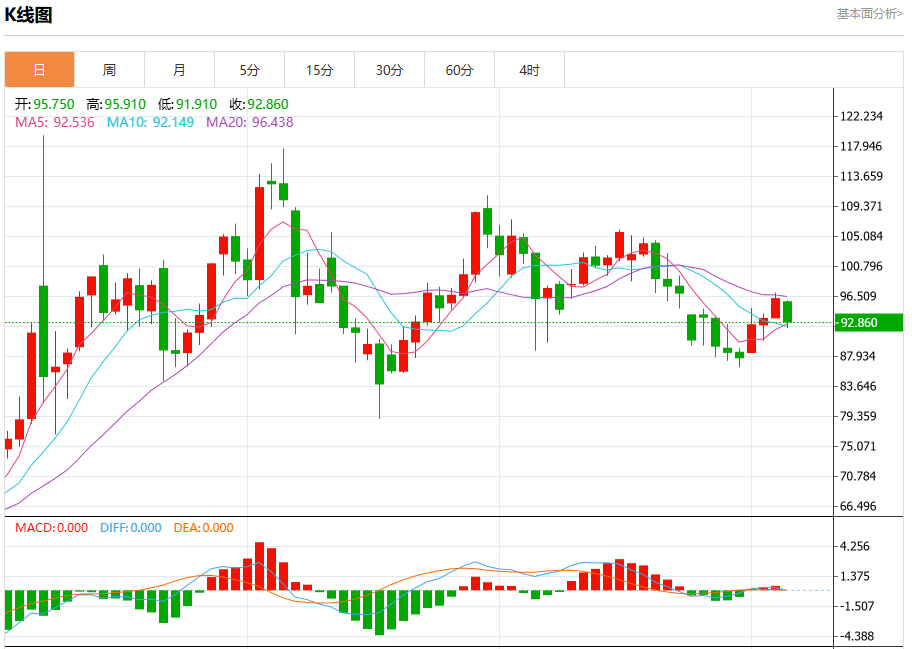Select the 日 daily chart tab

coord(40,70)
